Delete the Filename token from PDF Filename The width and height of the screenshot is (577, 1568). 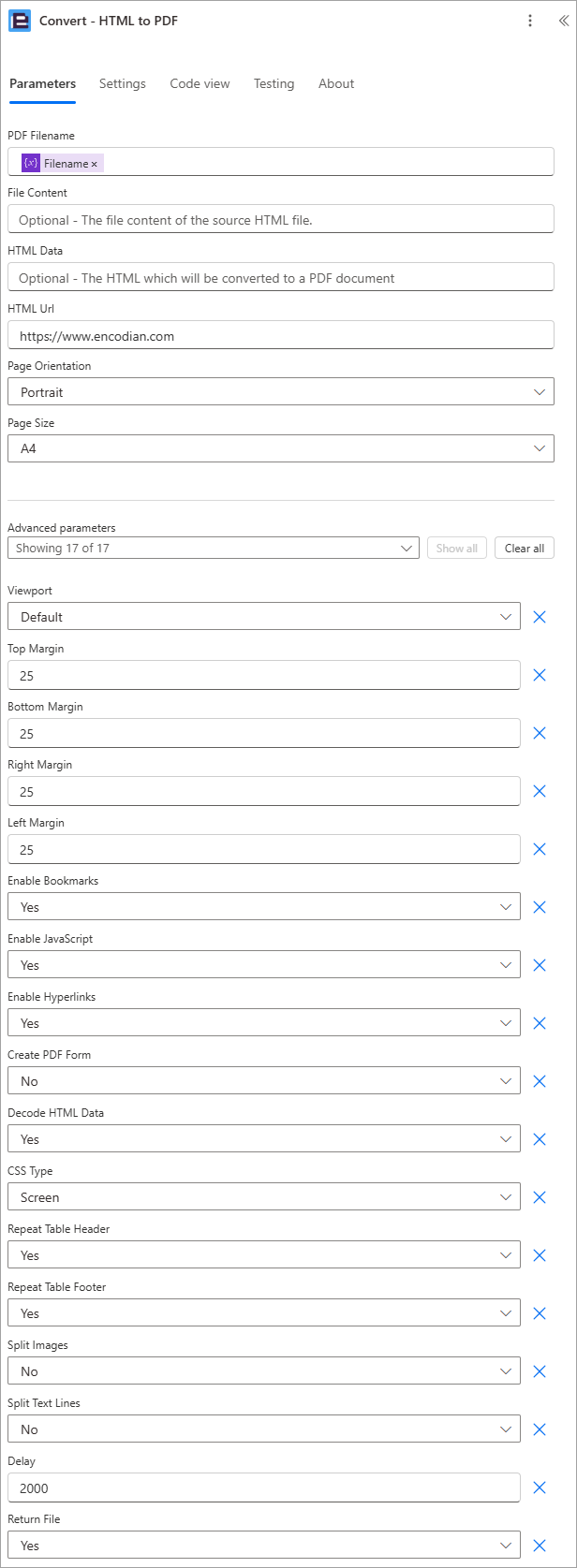pos(95,164)
